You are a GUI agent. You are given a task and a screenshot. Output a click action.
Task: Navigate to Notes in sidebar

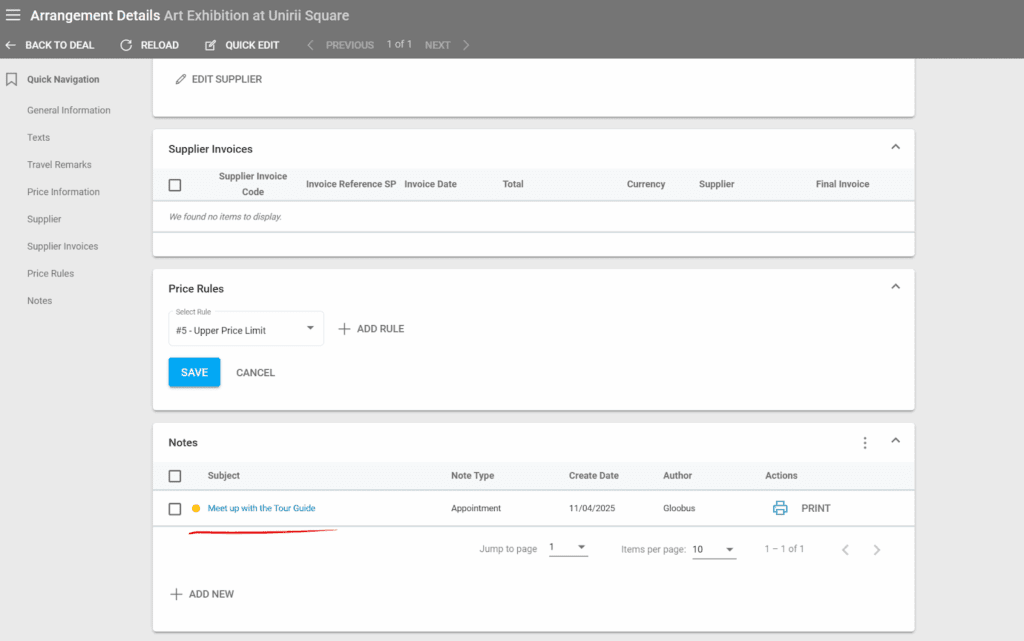(39, 301)
